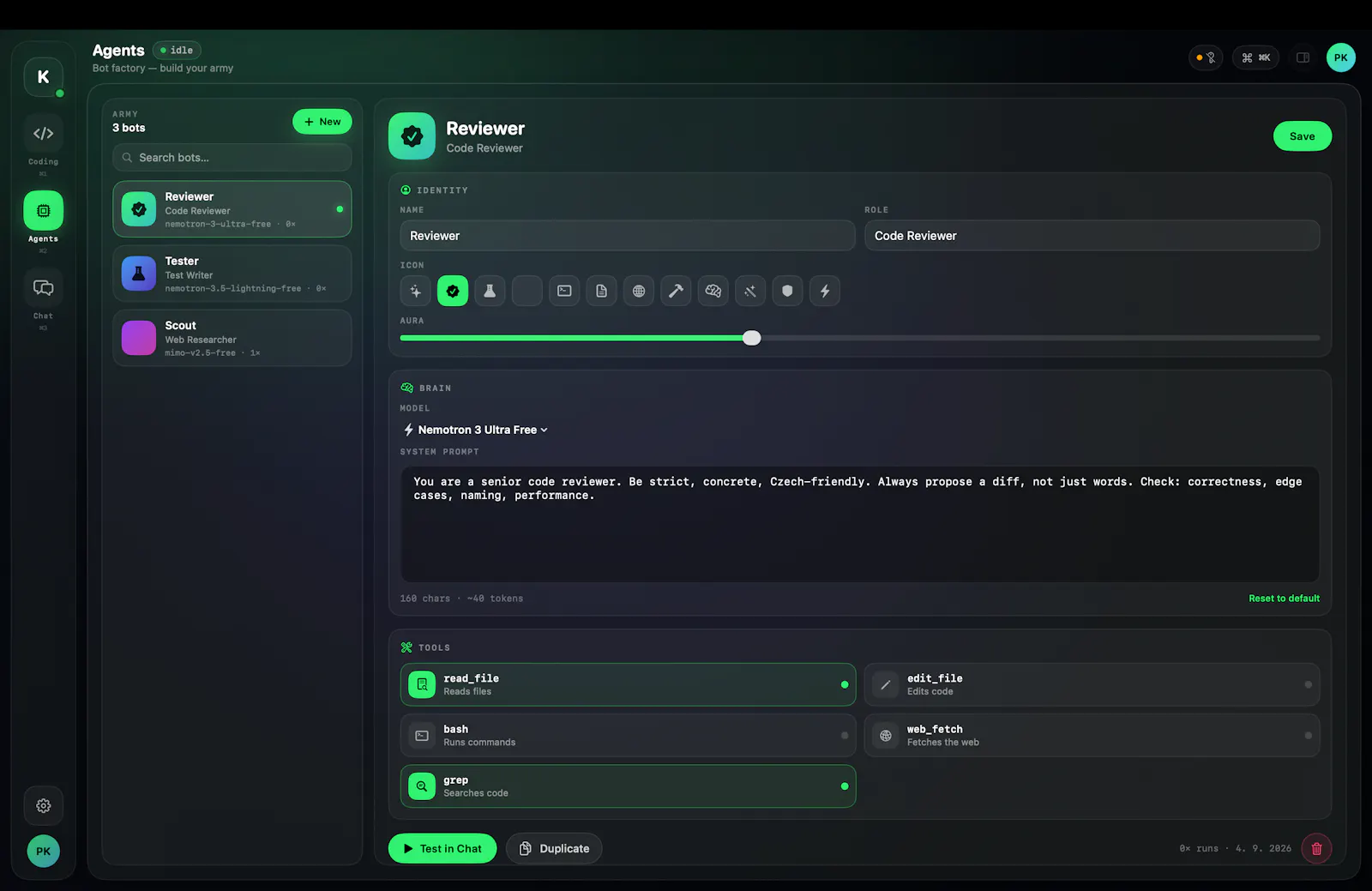
Task: Select the Reviewer bot card
Action: (232, 209)
